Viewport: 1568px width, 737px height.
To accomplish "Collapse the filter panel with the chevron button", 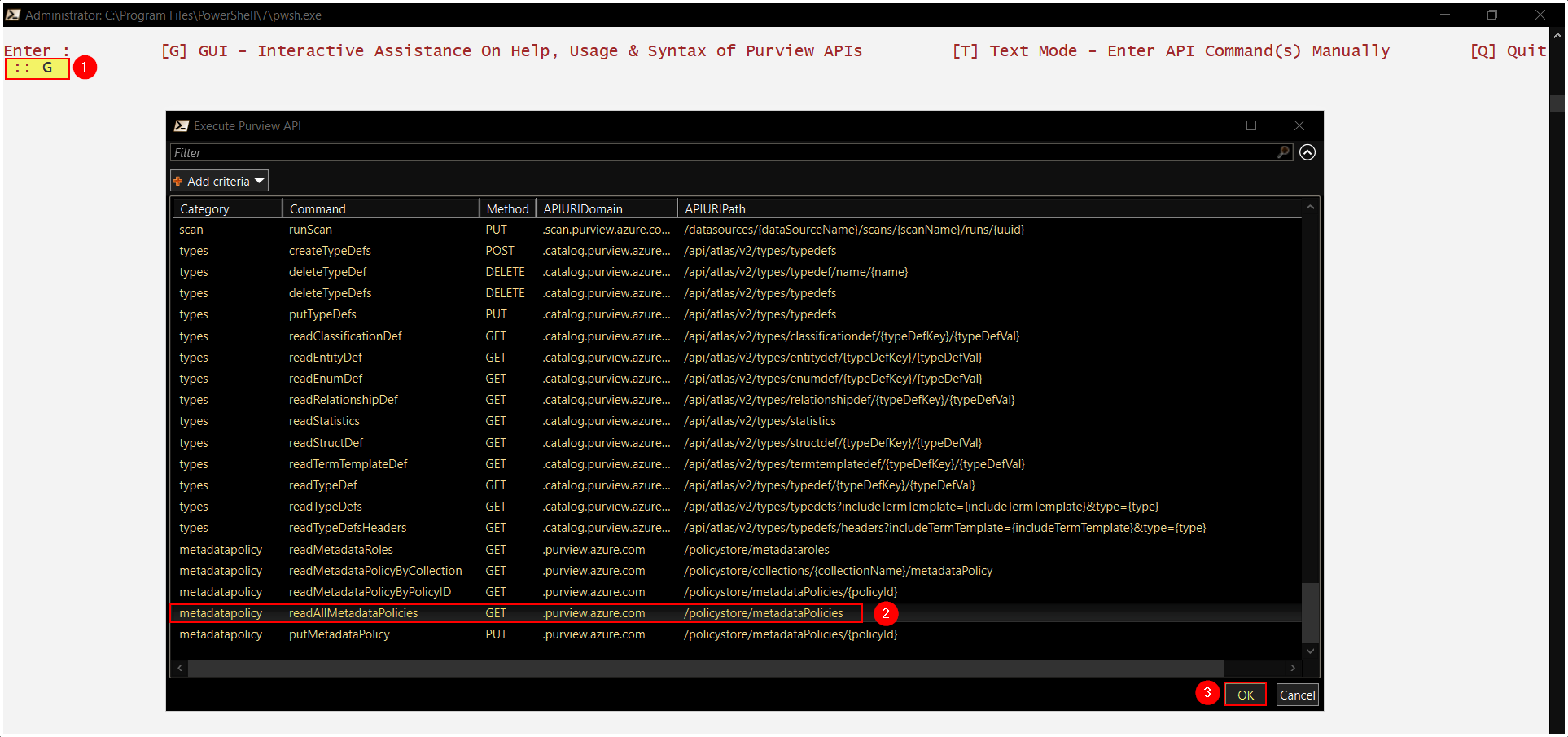I will click(1307, 152).
